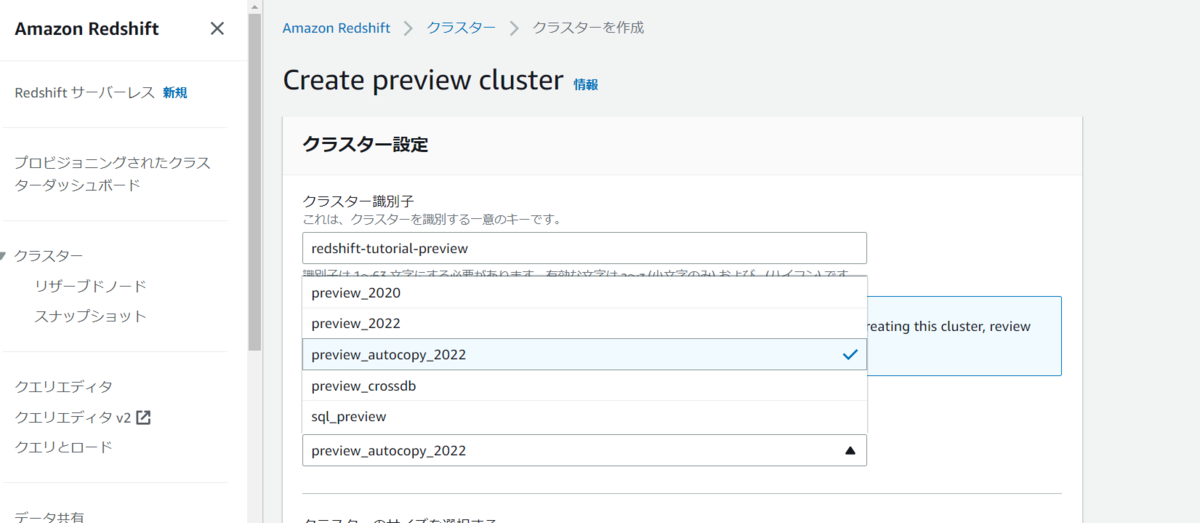The width and height of the screenshot is (1200, 523).
Task: Open the プロビジョニングされたクラスターダッシュボード link
Action: coord(112,174)
